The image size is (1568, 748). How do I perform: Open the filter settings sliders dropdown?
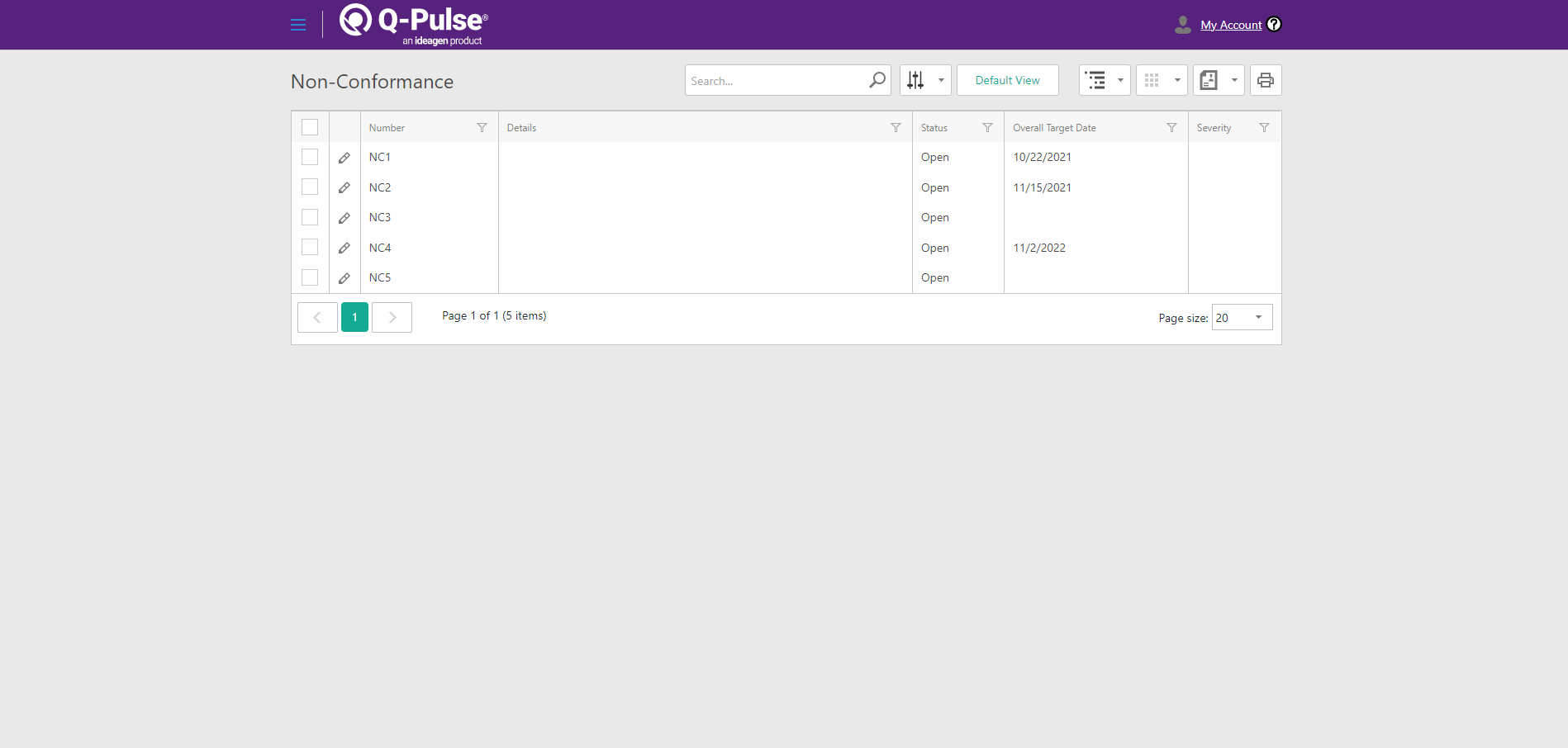point(925,80)
